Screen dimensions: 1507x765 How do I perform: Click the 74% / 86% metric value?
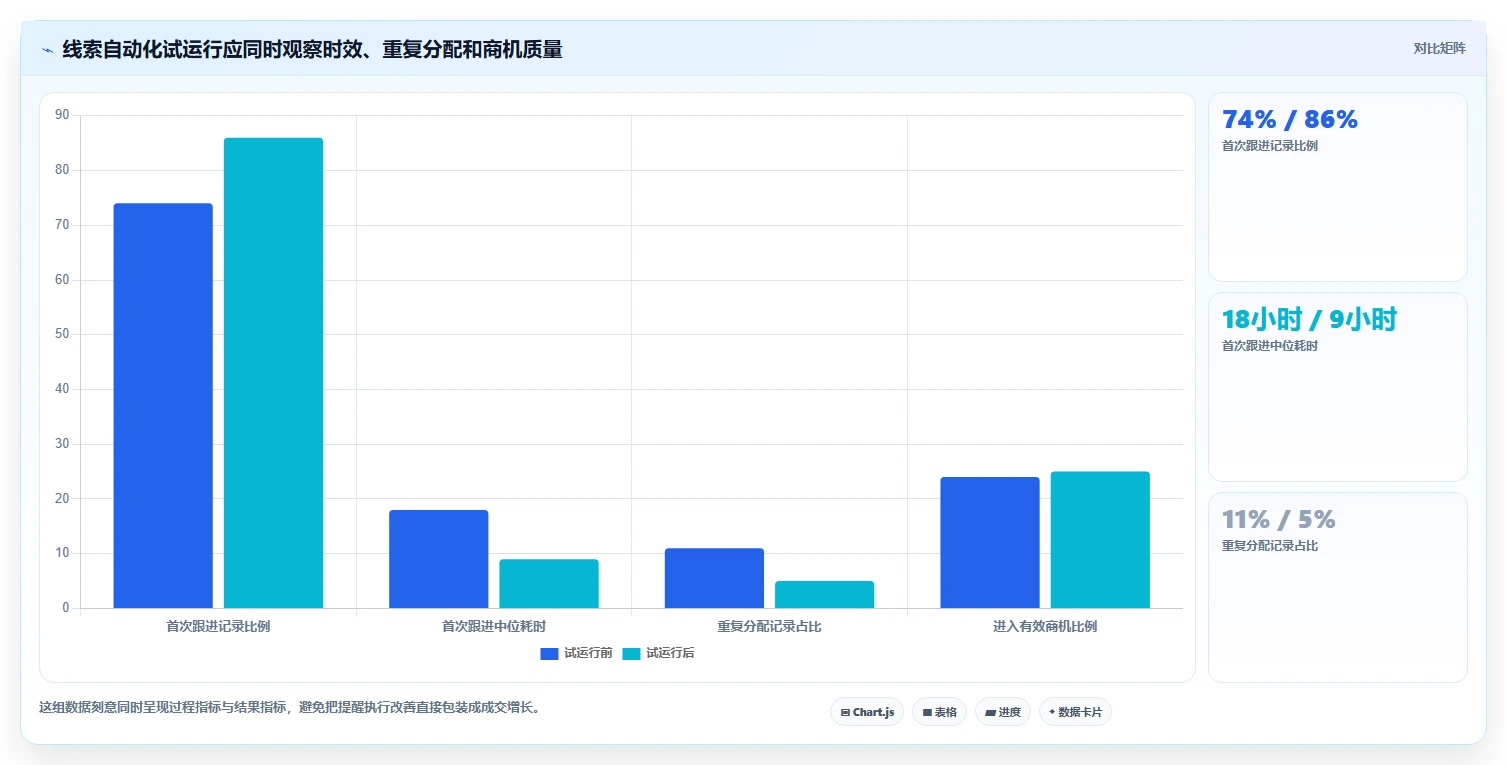point(1290,120)
